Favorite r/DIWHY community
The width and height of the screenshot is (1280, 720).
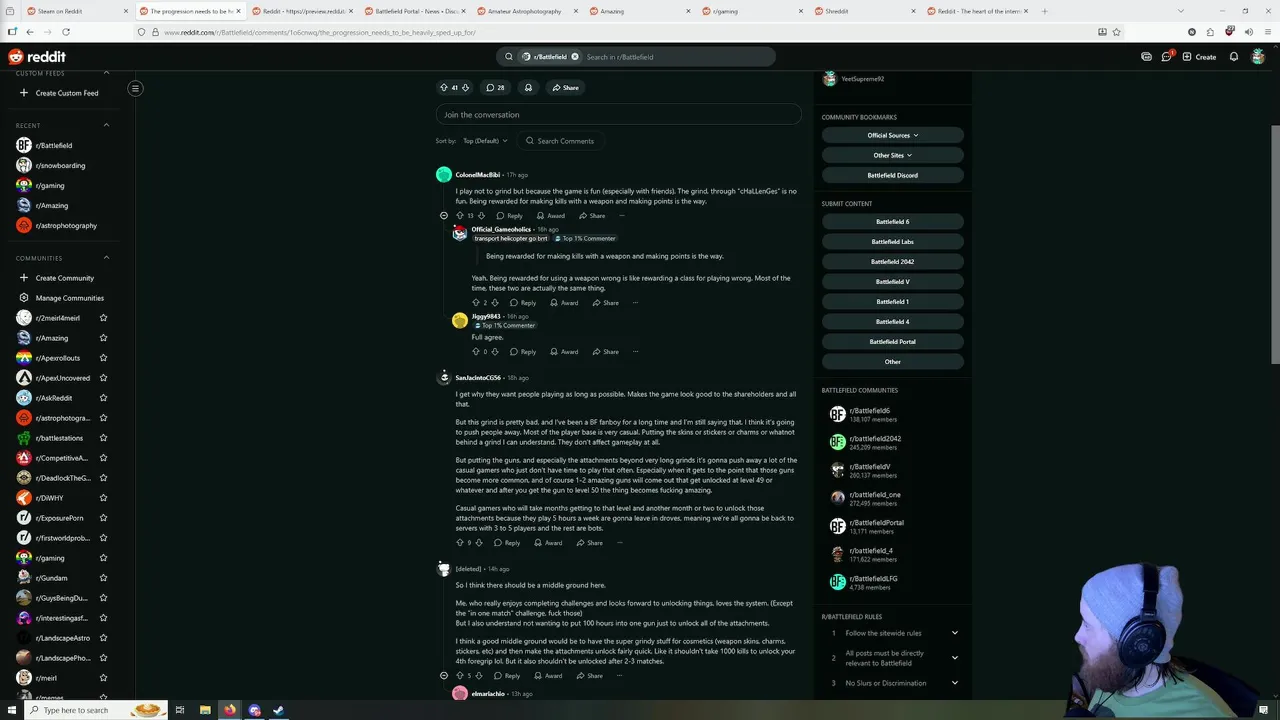click(103, 498)
